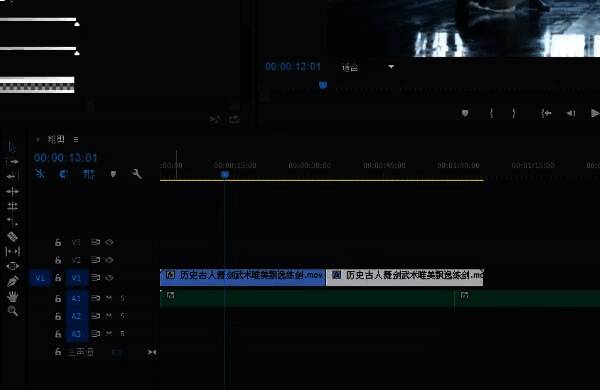The height and width of the screenshot is (390, 600).
Task: Open timeline display settings wrench
Action: (137, 174)
